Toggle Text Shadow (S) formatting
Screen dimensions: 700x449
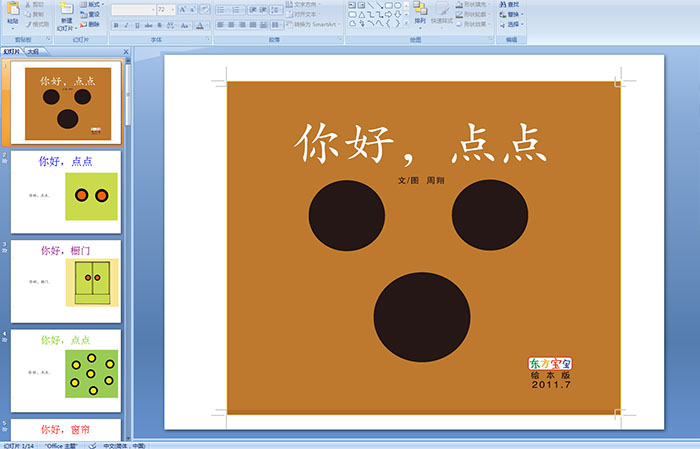[159, 25]
